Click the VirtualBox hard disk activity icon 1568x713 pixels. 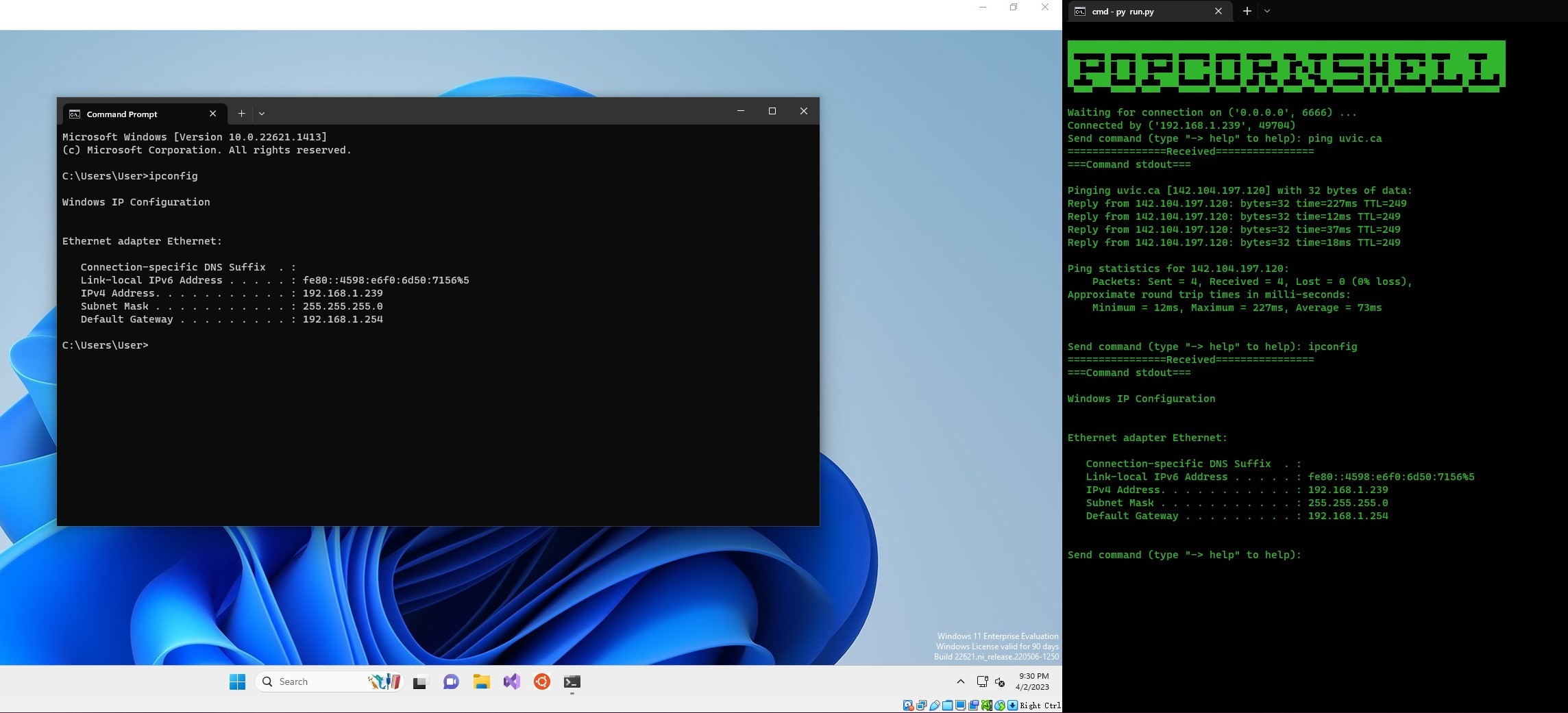pos(908,705)
